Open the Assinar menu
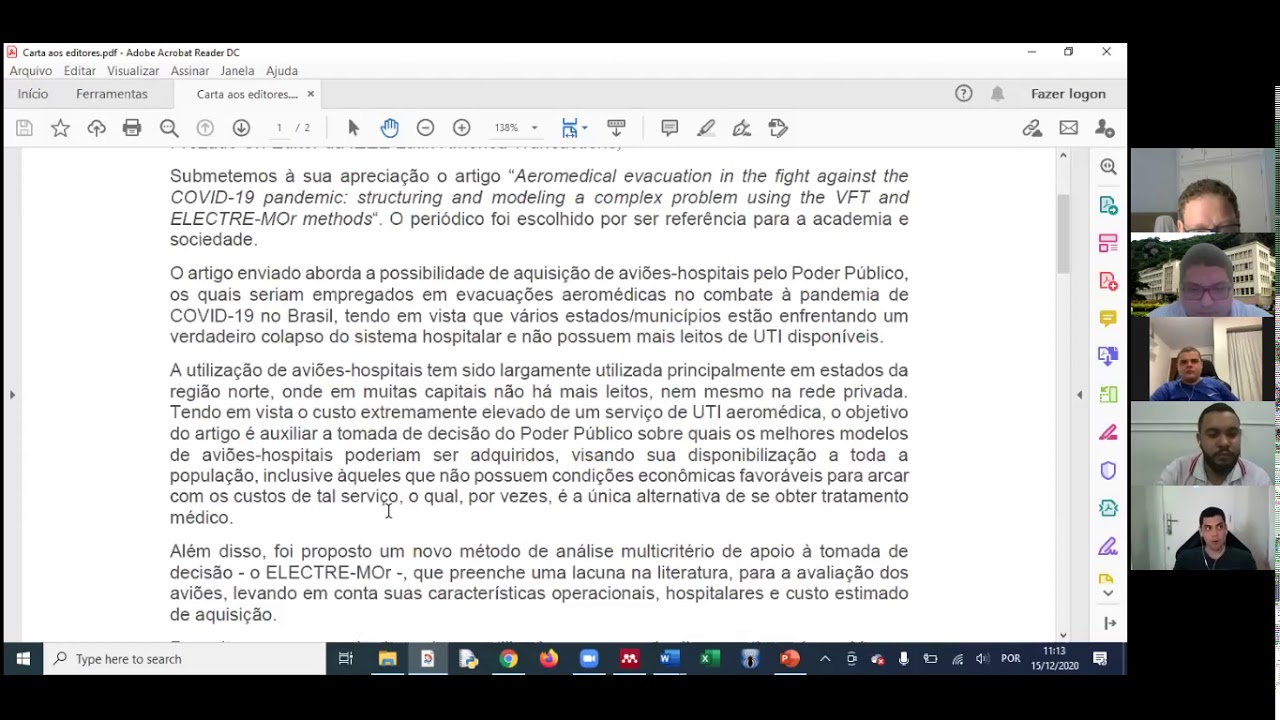 190,71
